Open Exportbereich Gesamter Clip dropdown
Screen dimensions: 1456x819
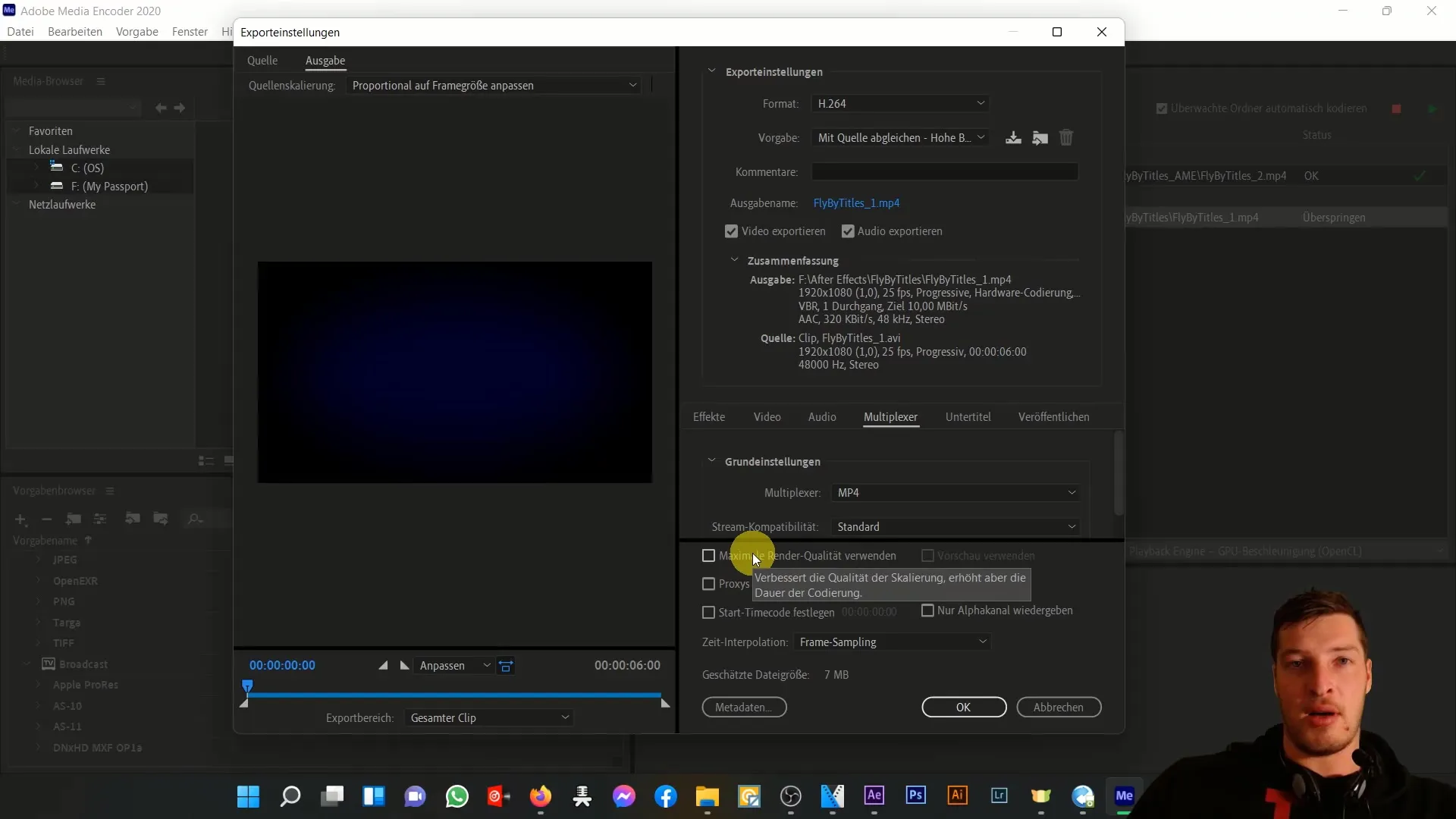pos(489,718)
